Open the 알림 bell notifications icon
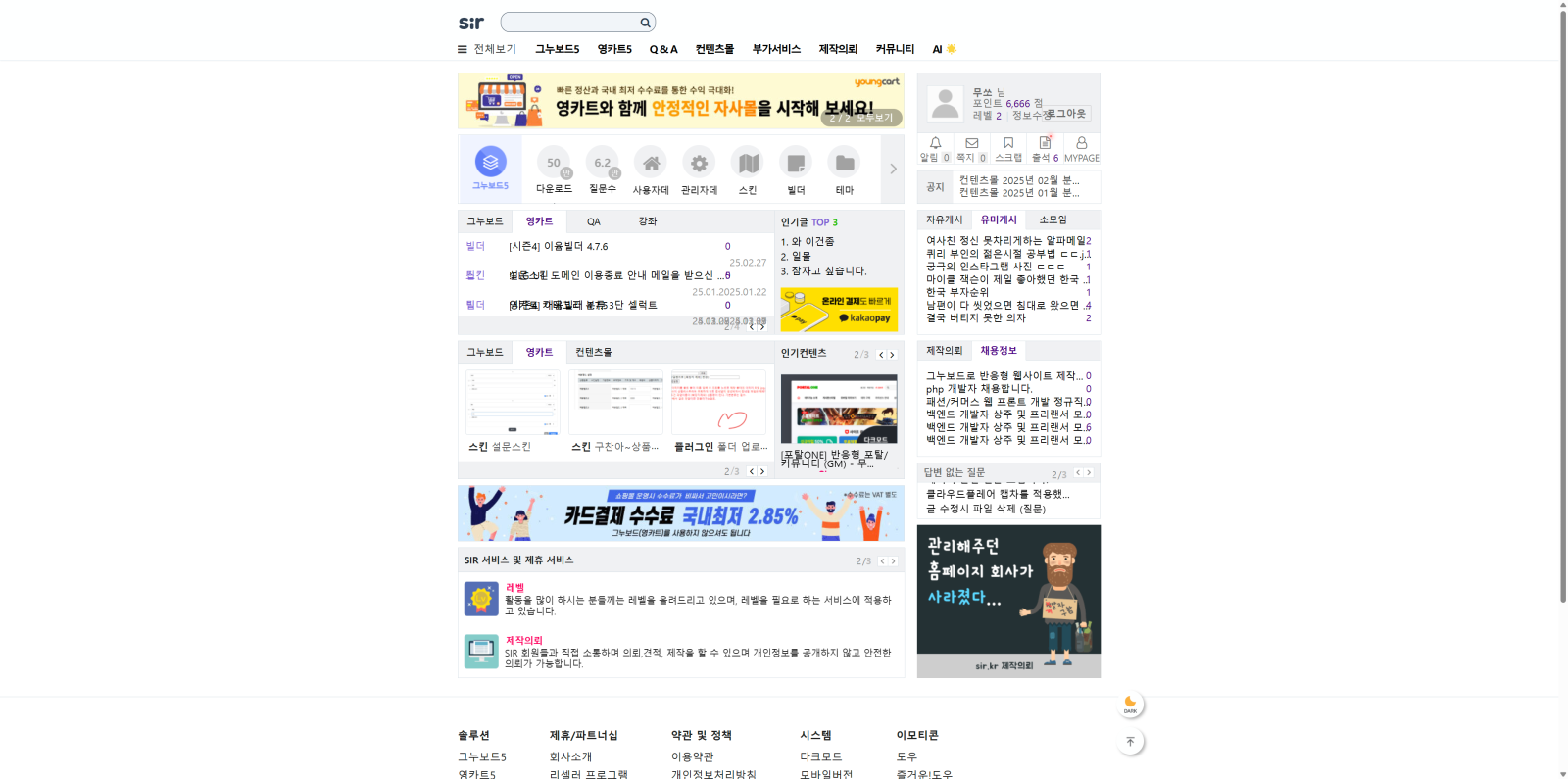The image size is (1568, 779). point(935,143)
